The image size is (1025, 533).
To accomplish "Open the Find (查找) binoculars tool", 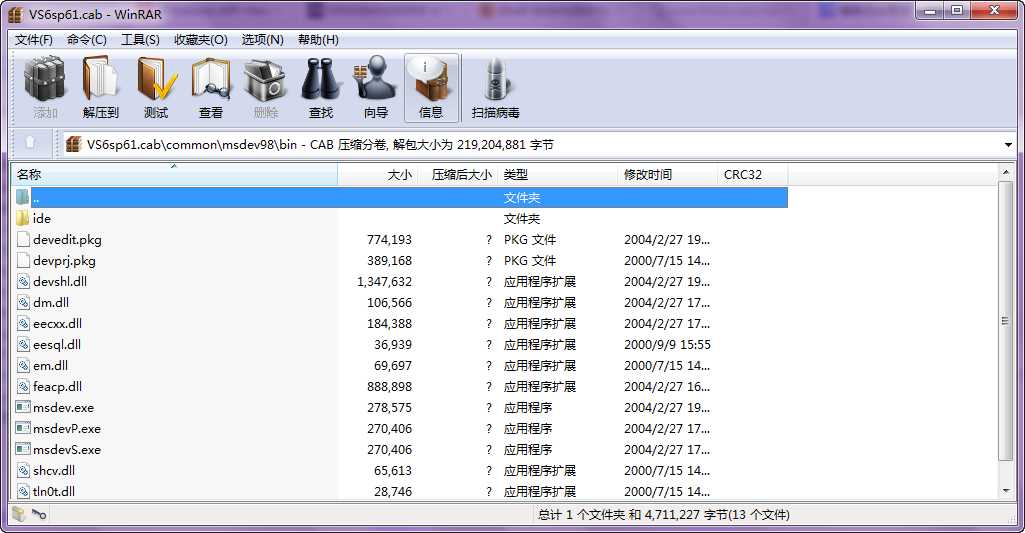I will [x=320, y=88].
